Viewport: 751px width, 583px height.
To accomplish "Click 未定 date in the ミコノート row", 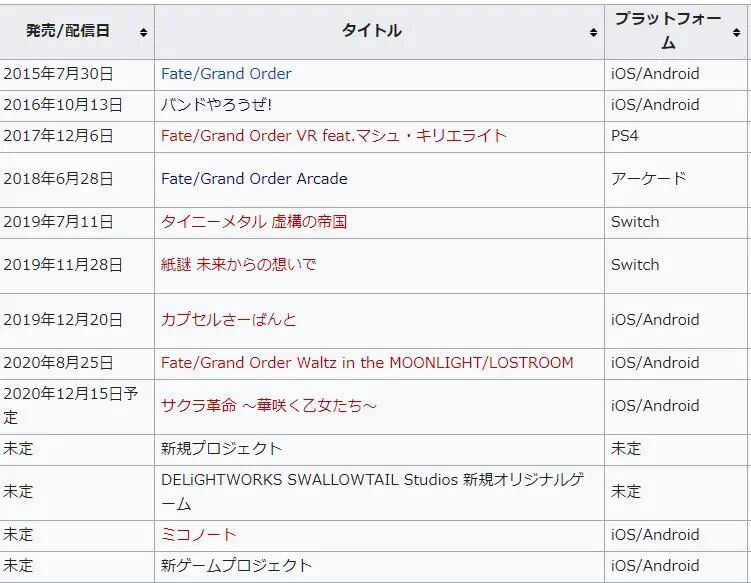I will point(18,535).
